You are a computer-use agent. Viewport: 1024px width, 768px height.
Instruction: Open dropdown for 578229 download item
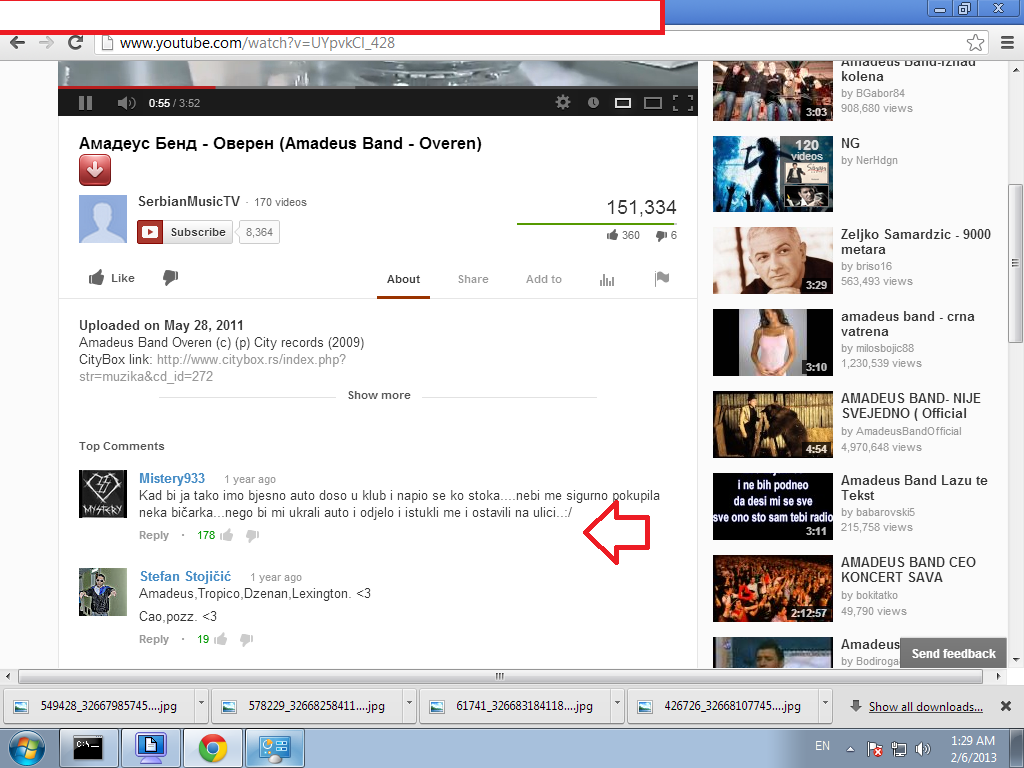click(409, 704)
